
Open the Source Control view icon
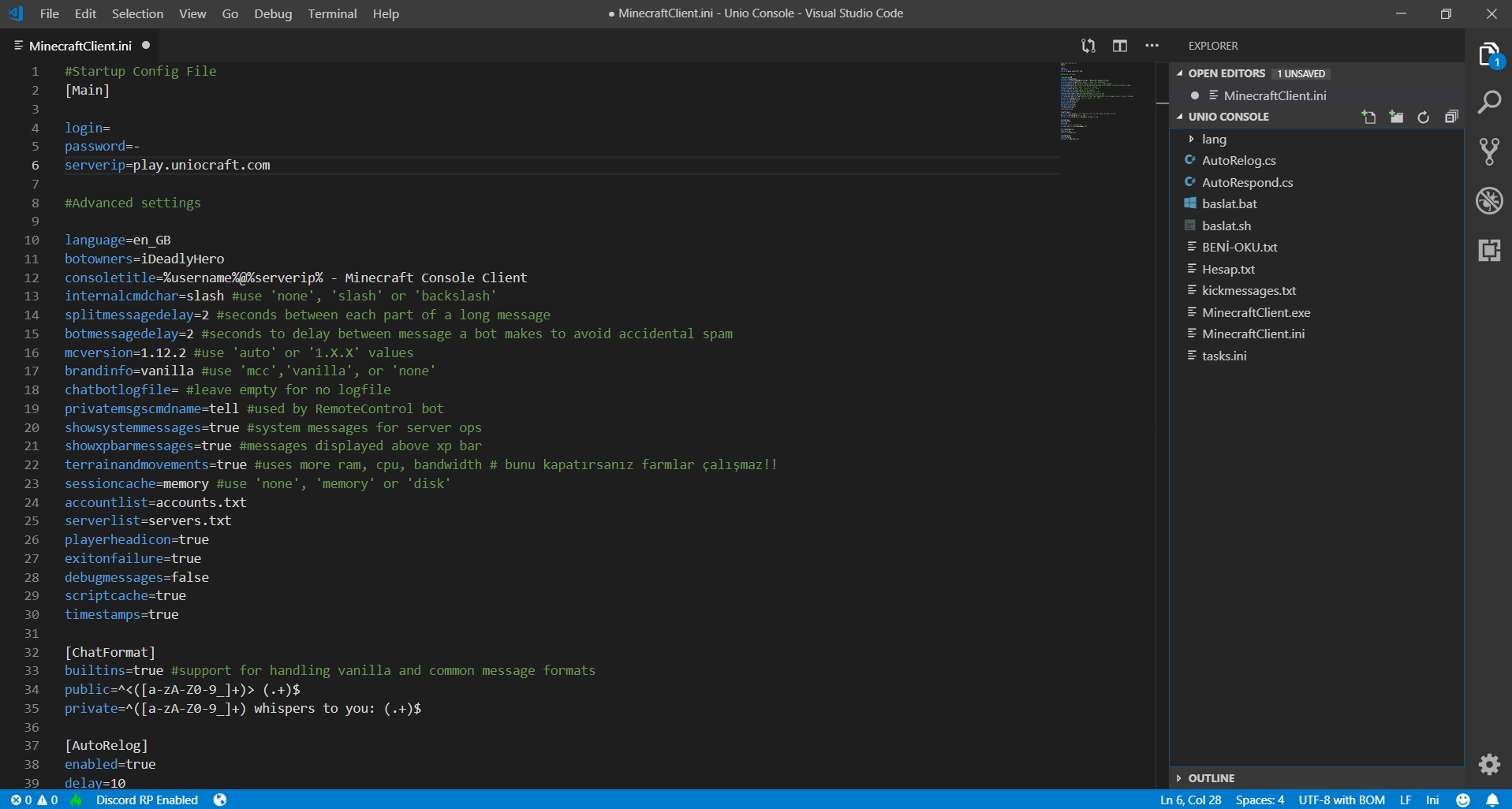(x=1489, y=151)
